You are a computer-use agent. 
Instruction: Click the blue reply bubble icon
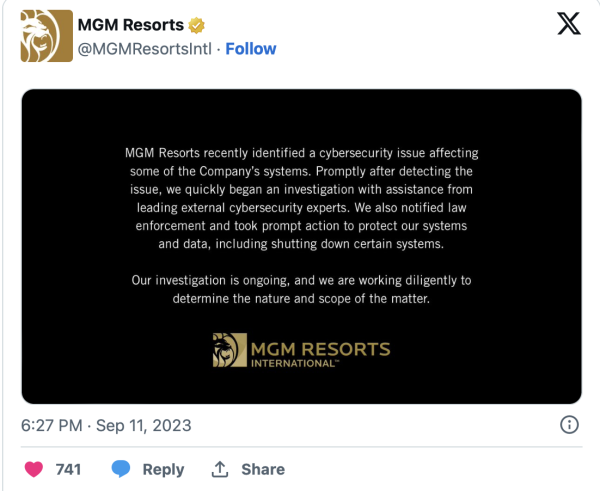pos(121,469)
